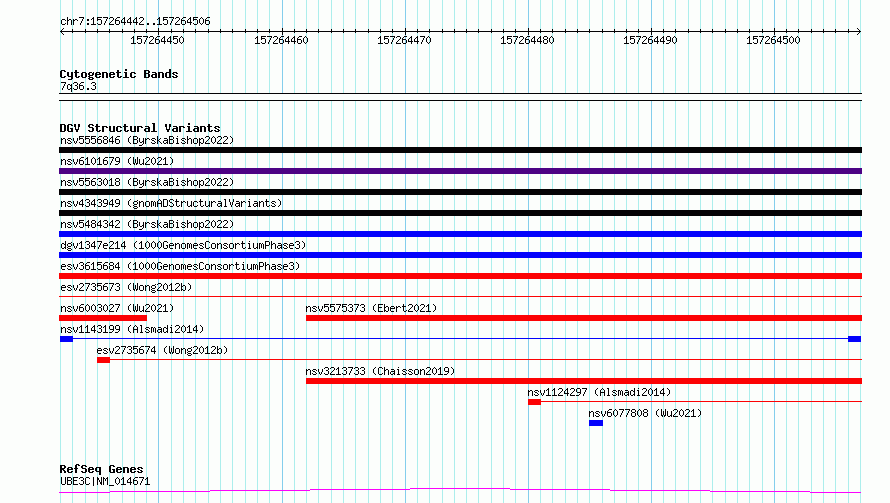This screenshot has width=890, height=503.
Task: Open esv2735673 (Wong2012b) variant label
Action: [126, 287]
